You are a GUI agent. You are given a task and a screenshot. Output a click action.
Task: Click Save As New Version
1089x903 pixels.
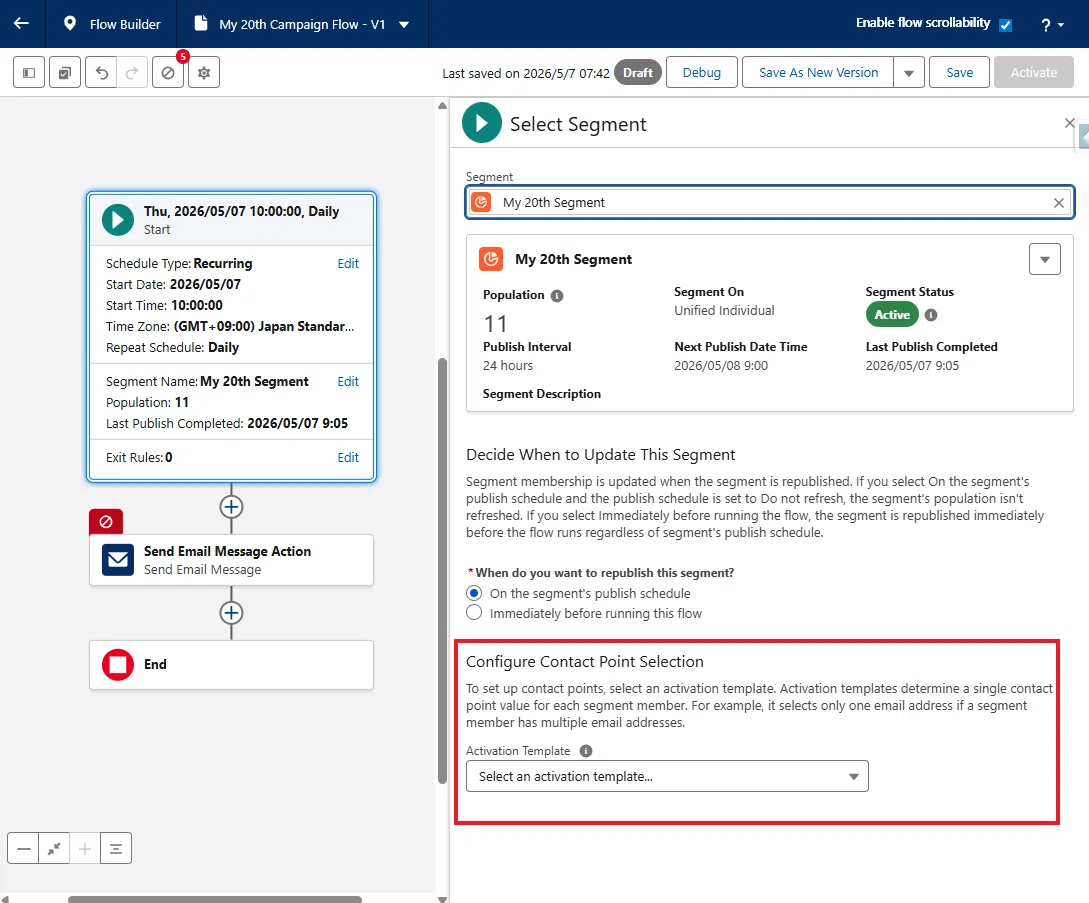818,72
